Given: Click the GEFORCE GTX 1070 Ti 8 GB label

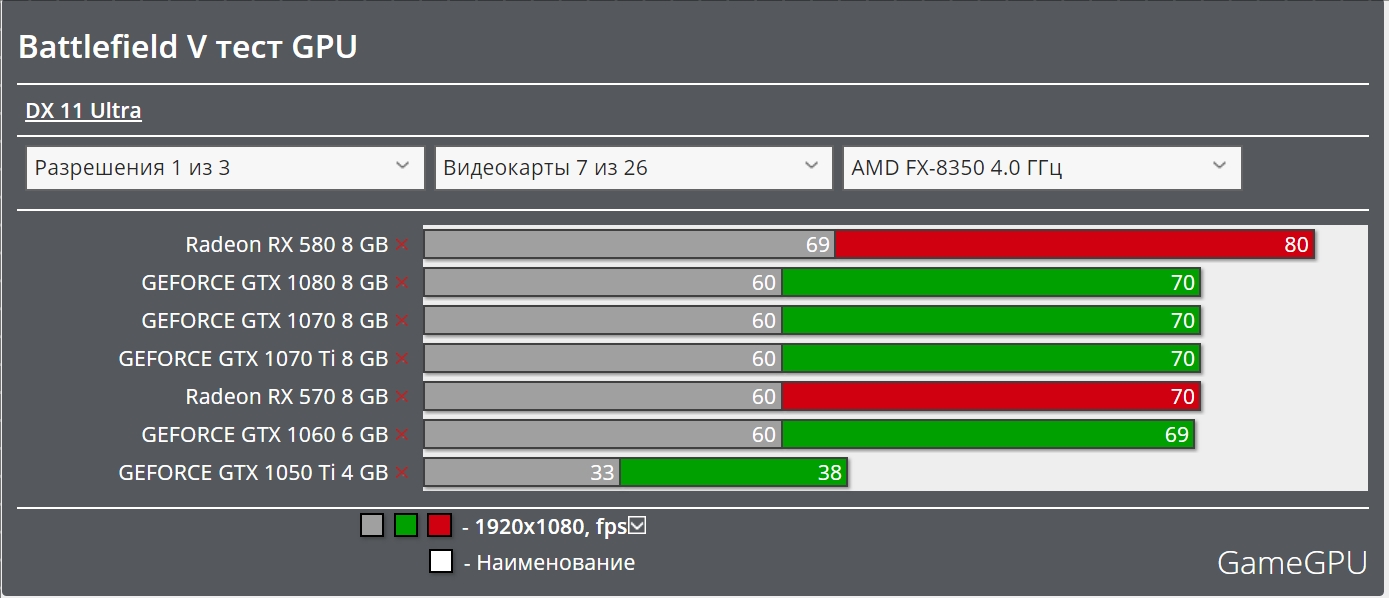Looking at the screenshot, I should coord(253,359).
